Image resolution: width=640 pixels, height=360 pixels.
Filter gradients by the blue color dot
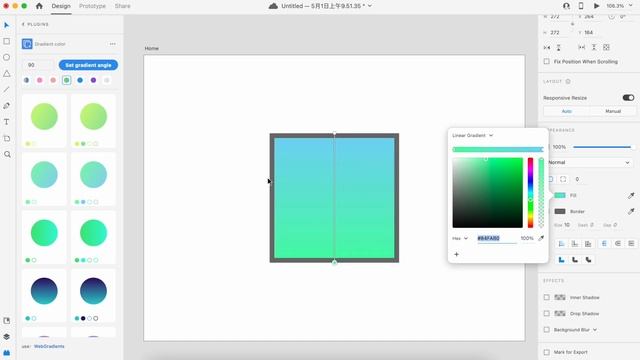(80, 80)
